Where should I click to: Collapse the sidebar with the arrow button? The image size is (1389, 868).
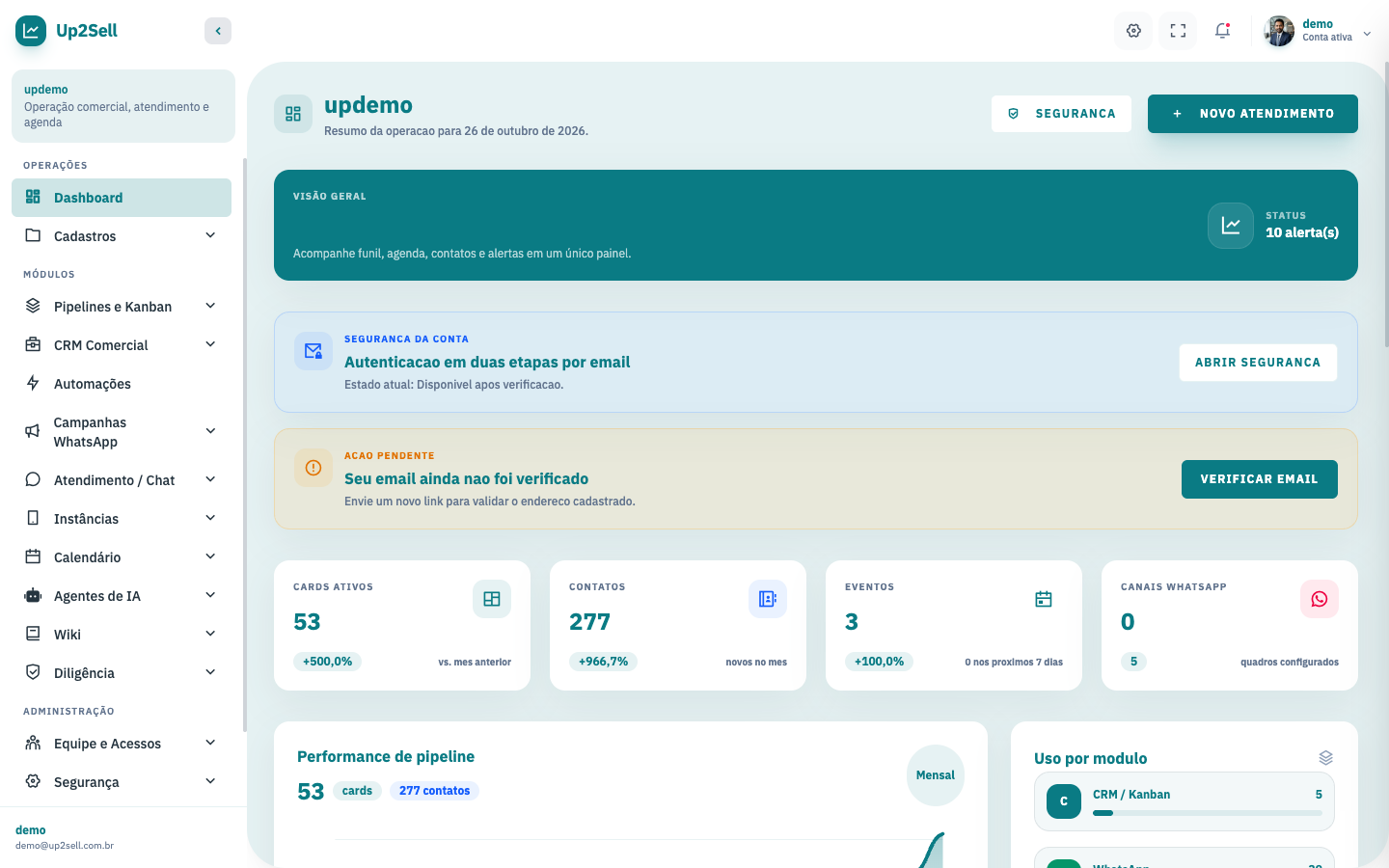[218, 31]
